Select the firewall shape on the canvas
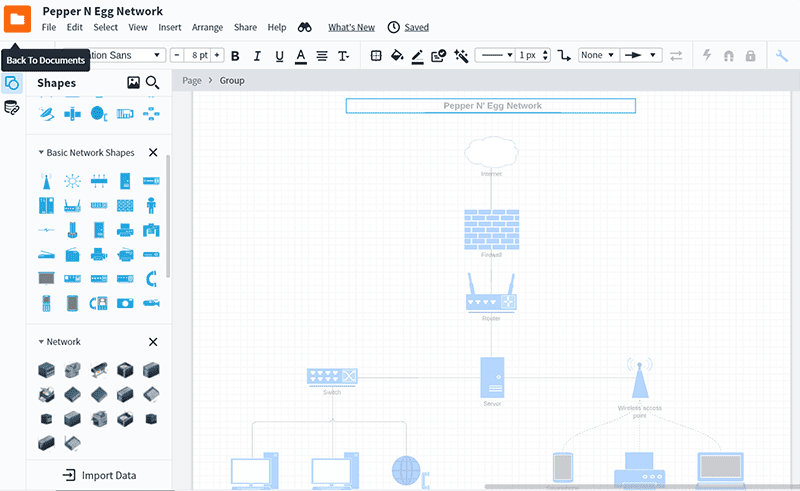This screenshot has width=800, height=491. (x=491, y=228)
